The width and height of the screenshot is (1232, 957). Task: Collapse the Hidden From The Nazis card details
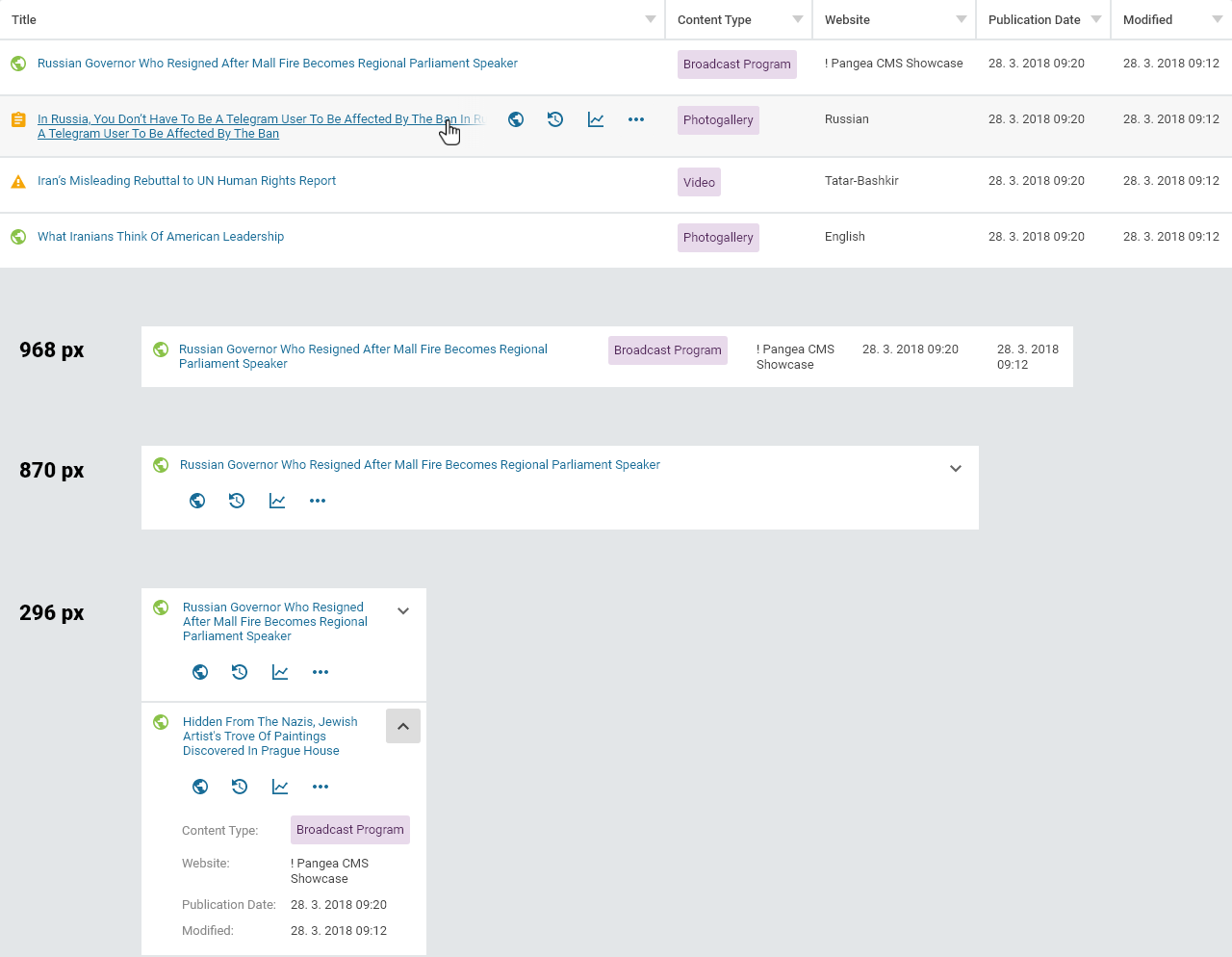(403, 726)
